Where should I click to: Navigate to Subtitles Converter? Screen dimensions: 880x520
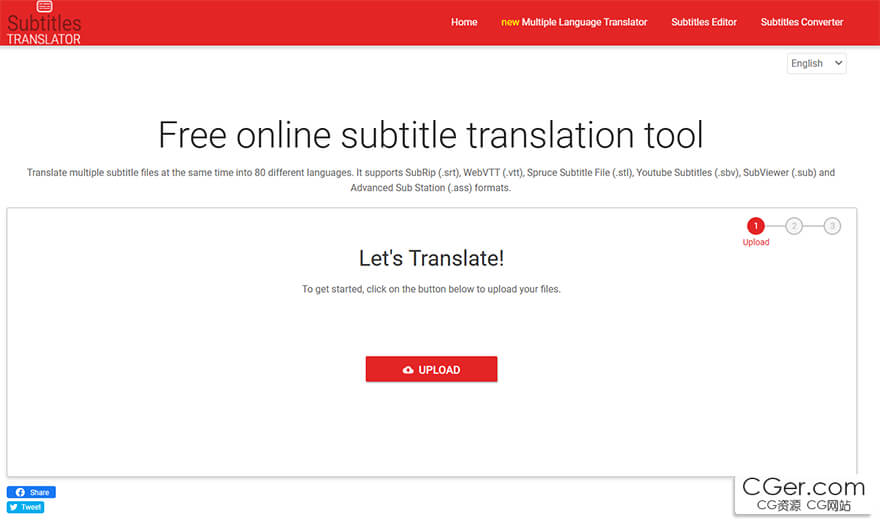pyautogui.click(x=802, y=22)
